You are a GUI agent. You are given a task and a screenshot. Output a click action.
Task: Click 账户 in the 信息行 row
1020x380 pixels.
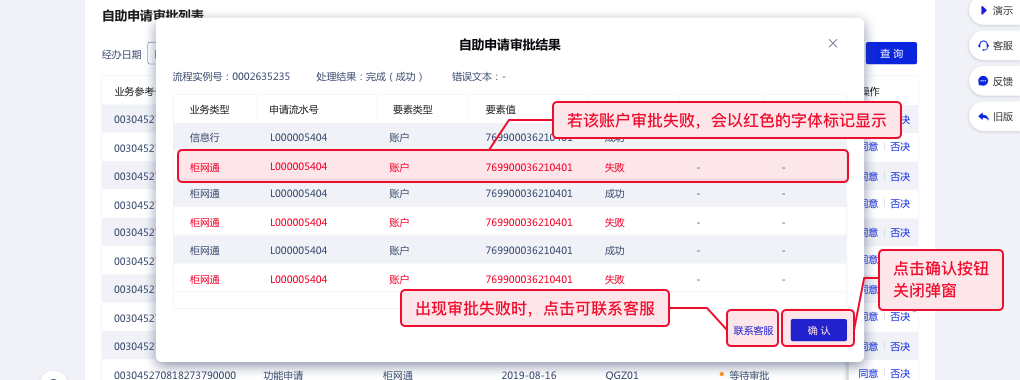[x=399, y=138]
